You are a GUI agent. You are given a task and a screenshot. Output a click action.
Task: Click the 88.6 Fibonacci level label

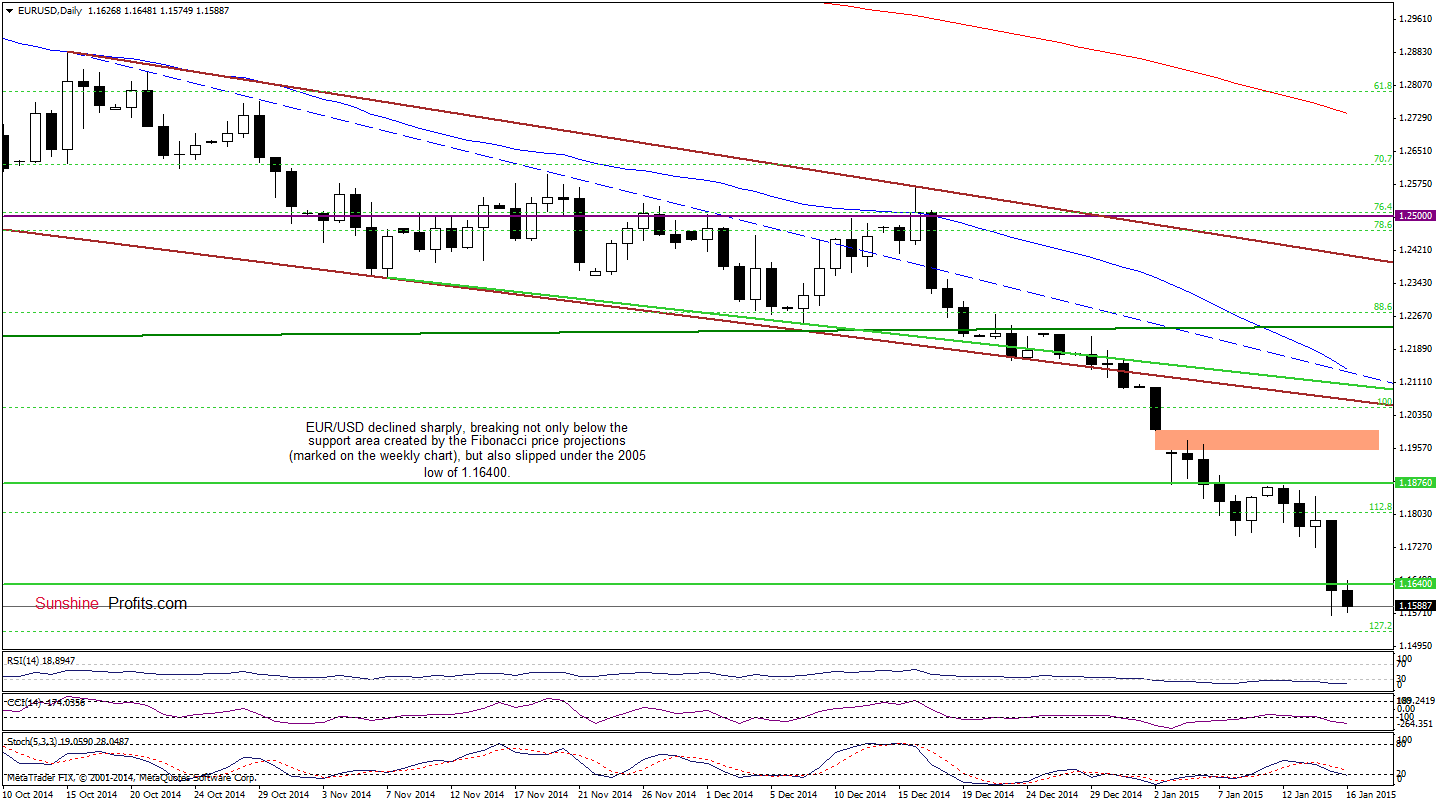click(1383, 307)
